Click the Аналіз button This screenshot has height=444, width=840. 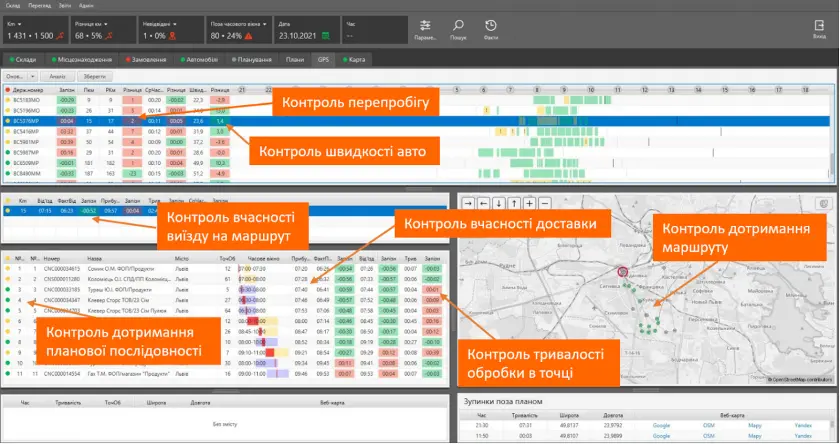click(x=57, y=75)
